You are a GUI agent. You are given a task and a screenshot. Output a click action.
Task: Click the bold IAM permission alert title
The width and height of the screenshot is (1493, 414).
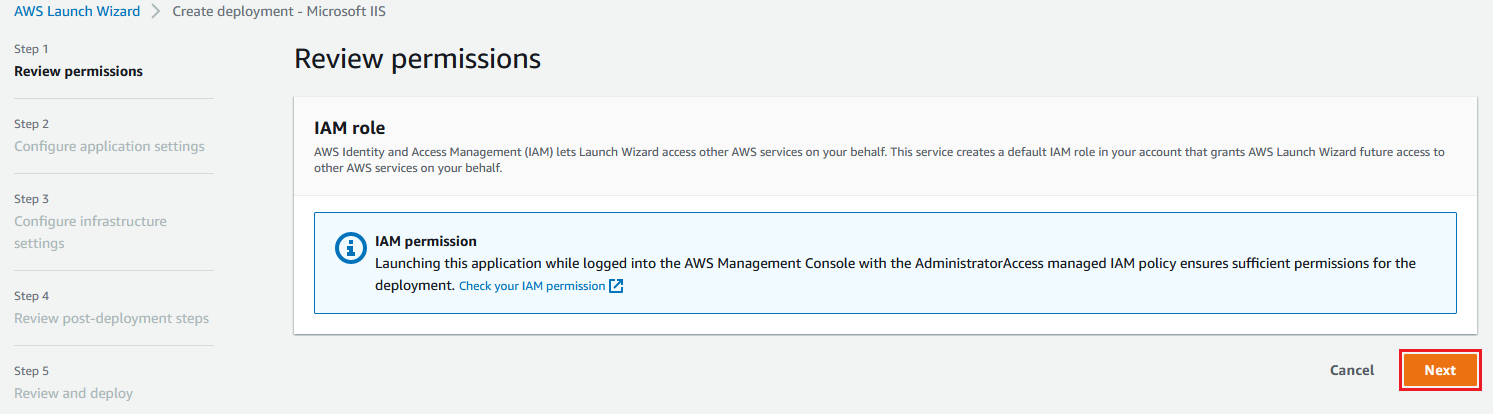pos(425,241)
